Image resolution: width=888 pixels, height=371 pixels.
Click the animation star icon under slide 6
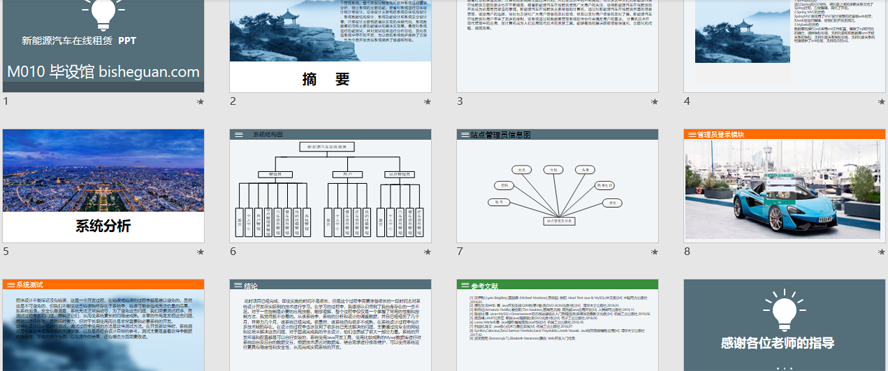427,252
